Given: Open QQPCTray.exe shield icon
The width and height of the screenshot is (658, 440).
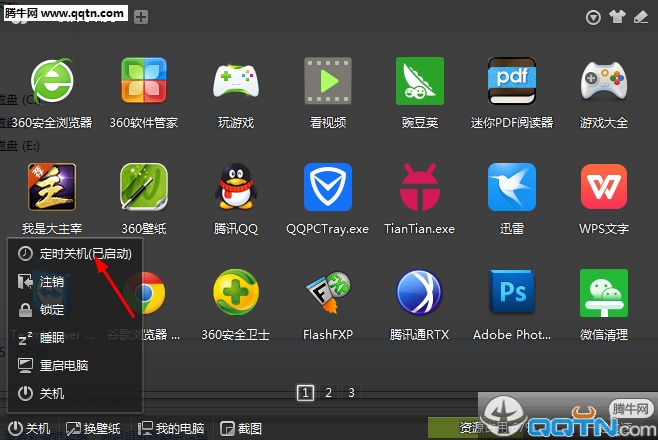Looking at the screenshot, I should 328,187.
